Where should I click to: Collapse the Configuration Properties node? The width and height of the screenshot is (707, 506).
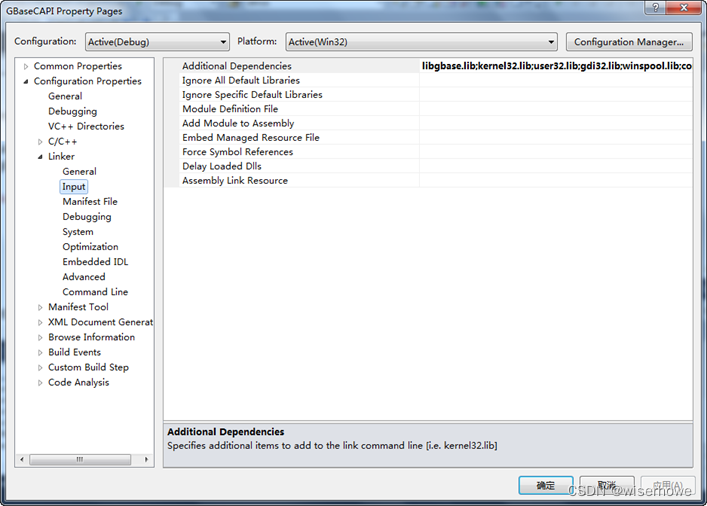(x=26, y=81)
